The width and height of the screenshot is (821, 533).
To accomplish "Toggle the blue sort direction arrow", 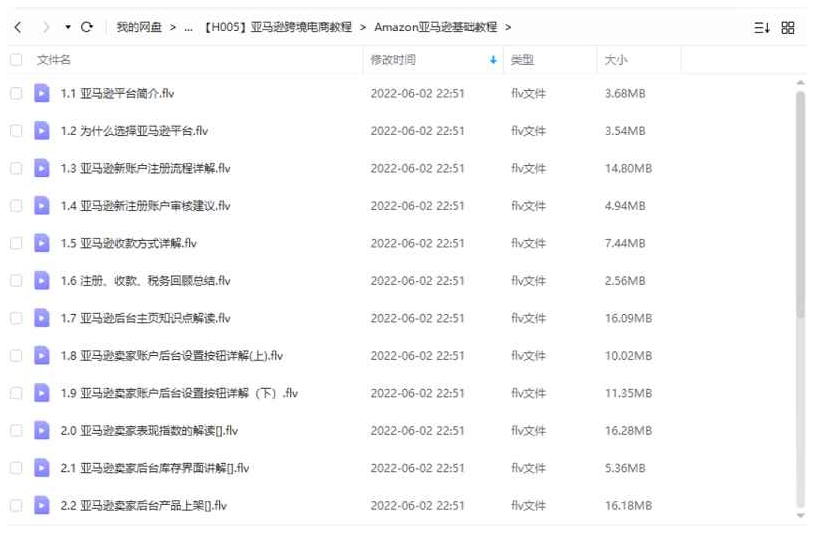I will coord(493,60).
